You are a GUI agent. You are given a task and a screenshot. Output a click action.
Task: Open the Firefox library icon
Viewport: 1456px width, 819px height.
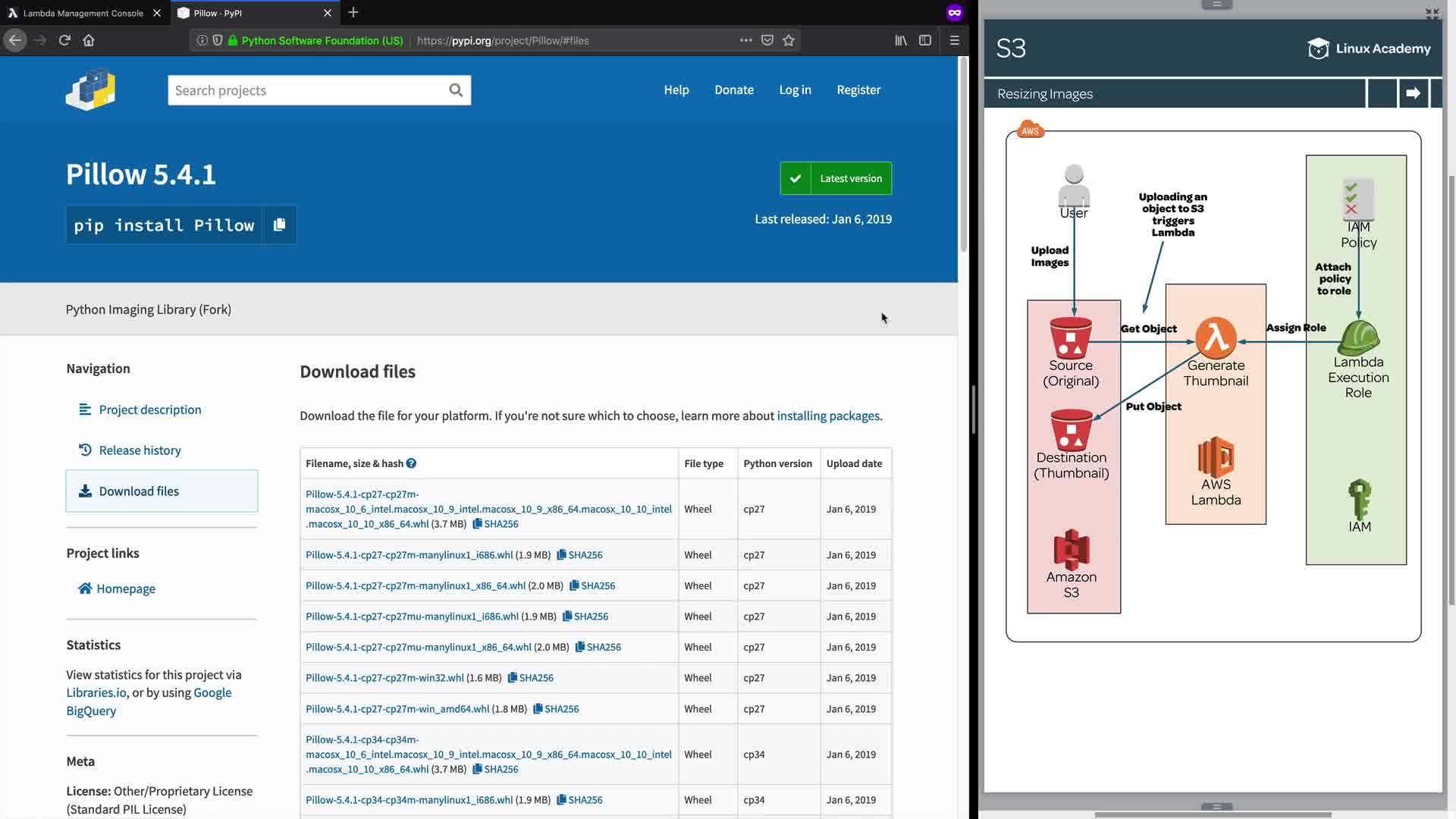pos(901,40)
